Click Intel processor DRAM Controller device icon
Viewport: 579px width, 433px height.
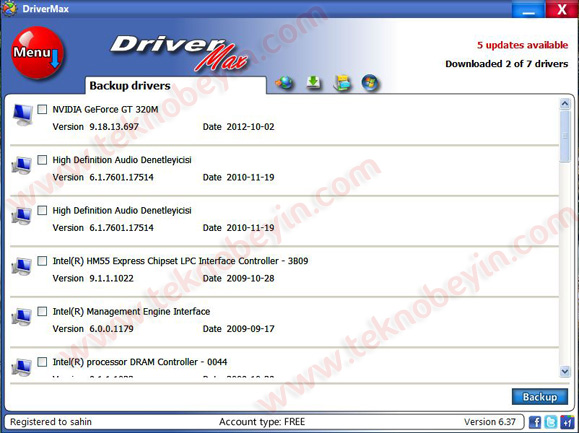click(21, 367)
